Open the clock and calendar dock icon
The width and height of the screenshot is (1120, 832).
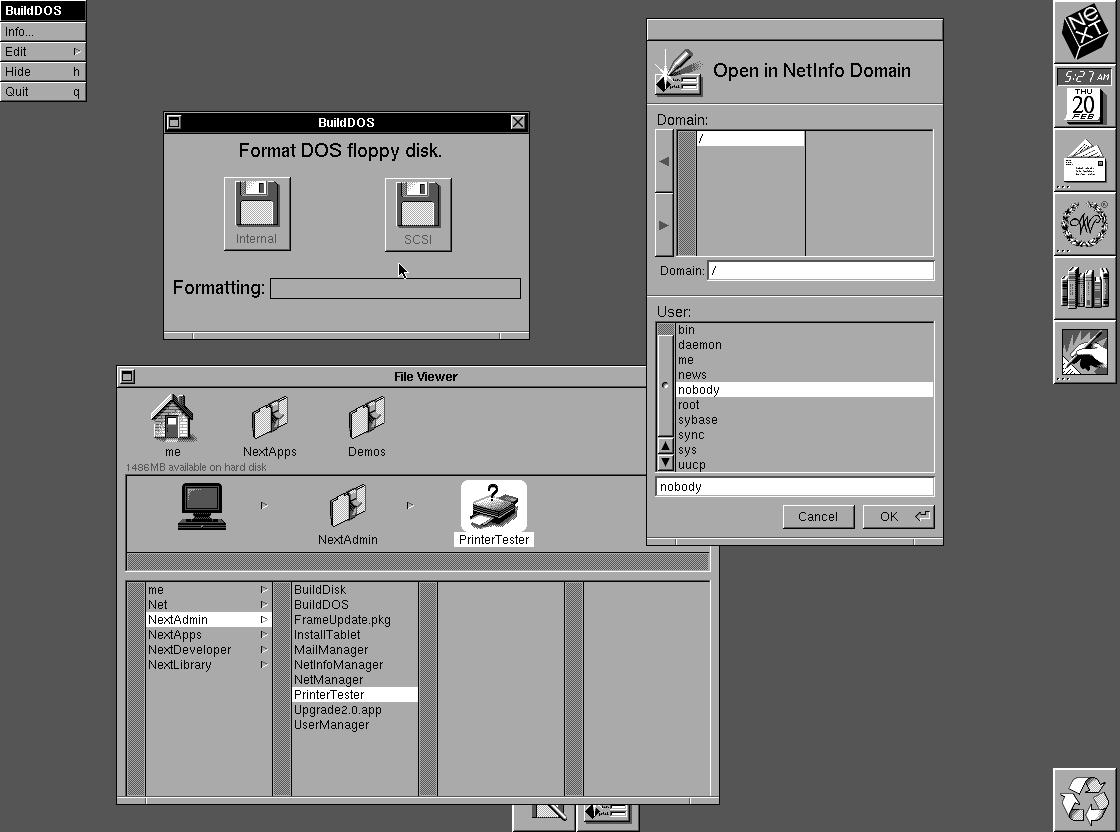(1084, 96)
